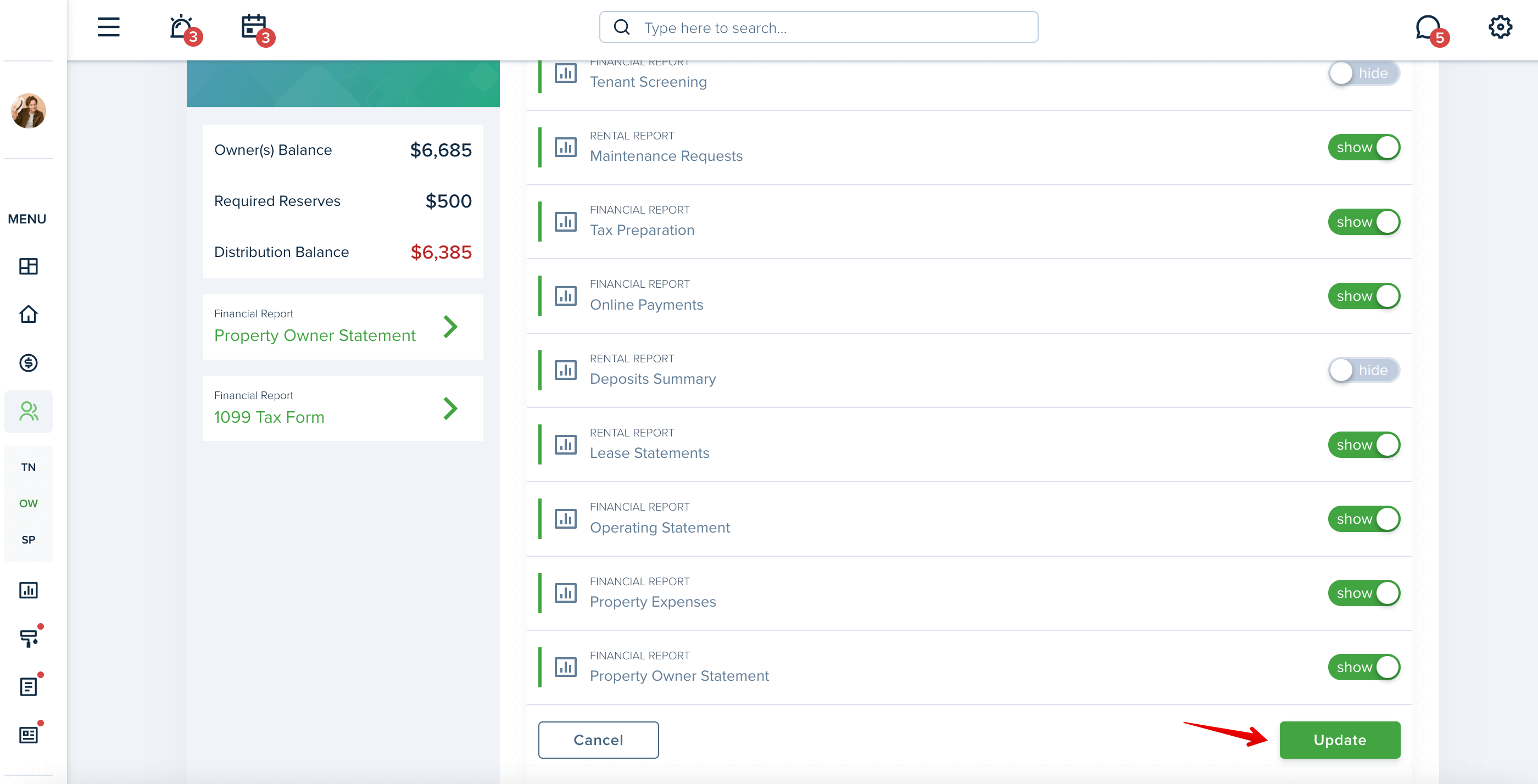Switch to SP service pros tab
The image size is (1538, 784).
click(x=28, y=540)
